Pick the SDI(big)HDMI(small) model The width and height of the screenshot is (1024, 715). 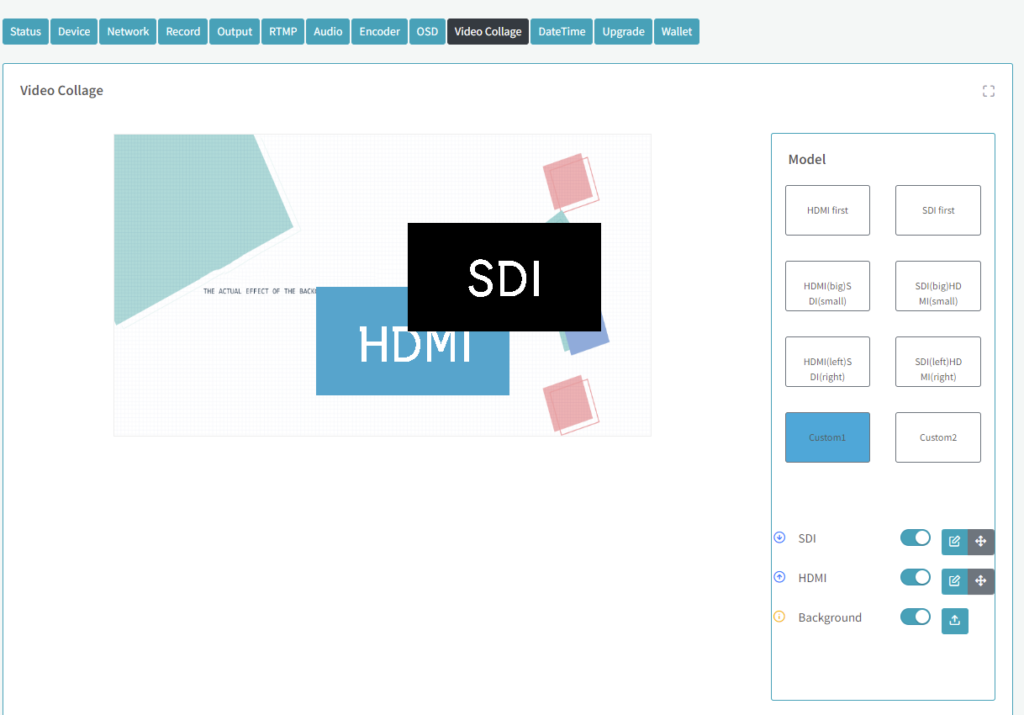(x=937, y=286)
